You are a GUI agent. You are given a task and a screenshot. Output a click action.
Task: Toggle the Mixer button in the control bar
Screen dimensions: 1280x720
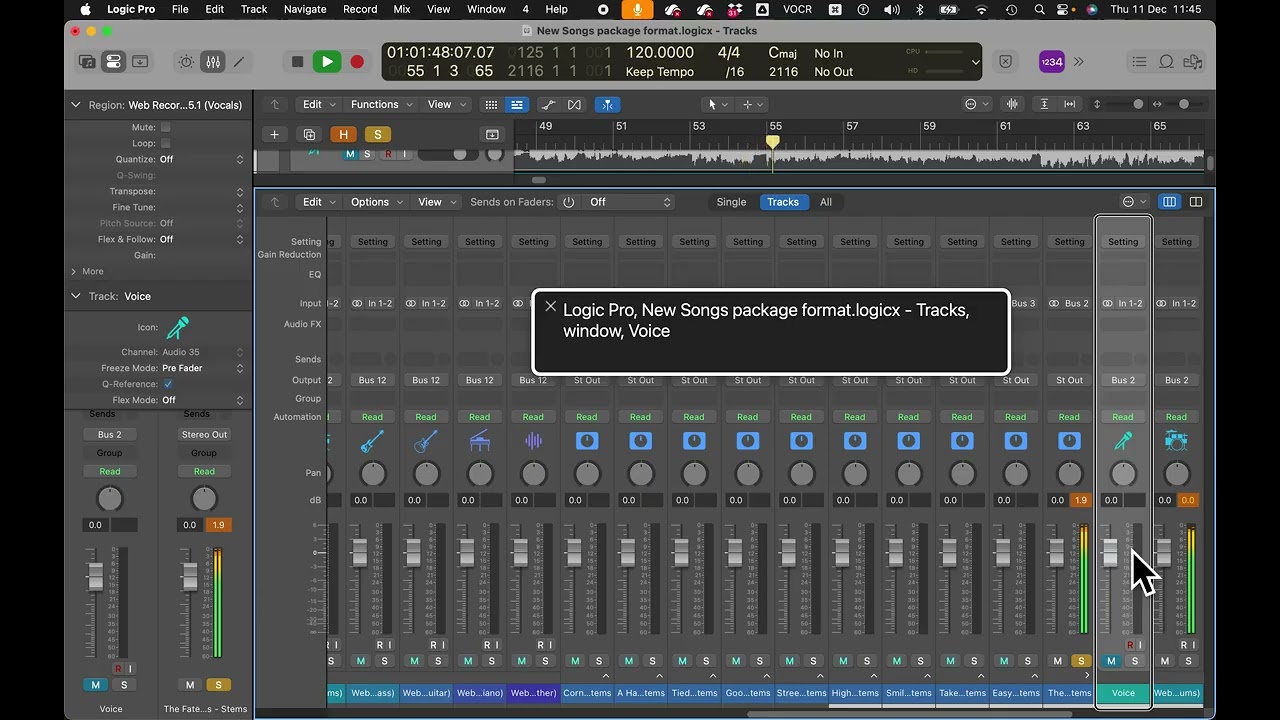pyautogui.click(x=212, y=62)
